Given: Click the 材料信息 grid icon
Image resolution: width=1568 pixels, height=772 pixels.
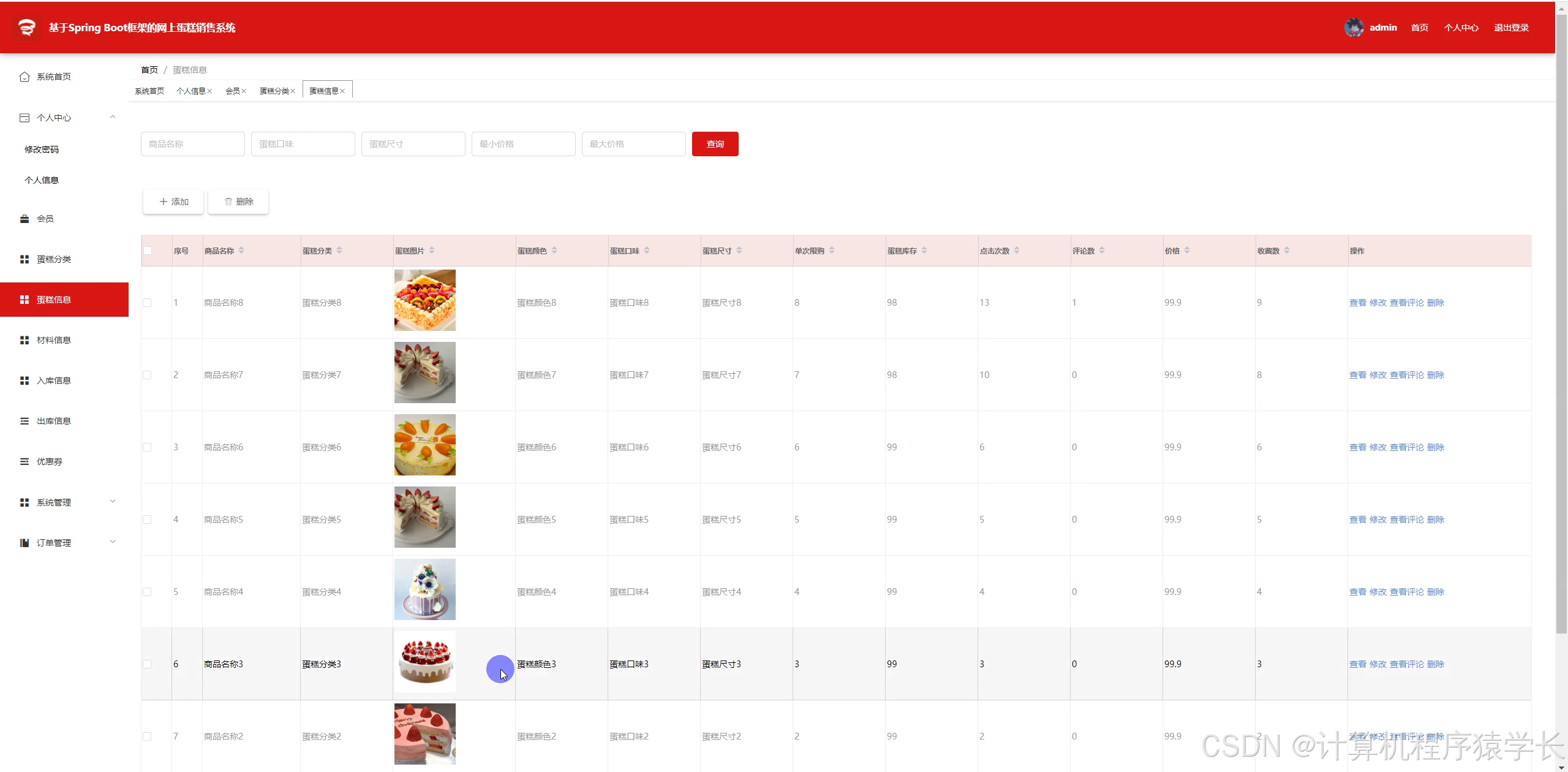Looking at the screenshot, I should click(x=24, y=340).
